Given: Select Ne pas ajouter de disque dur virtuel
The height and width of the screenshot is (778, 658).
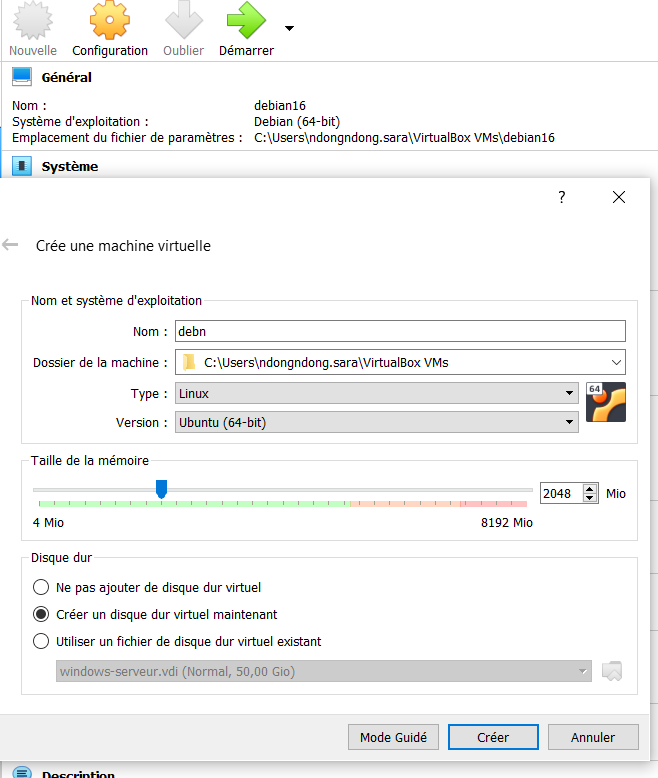Looking at the screenshot, I should [146, 587].
